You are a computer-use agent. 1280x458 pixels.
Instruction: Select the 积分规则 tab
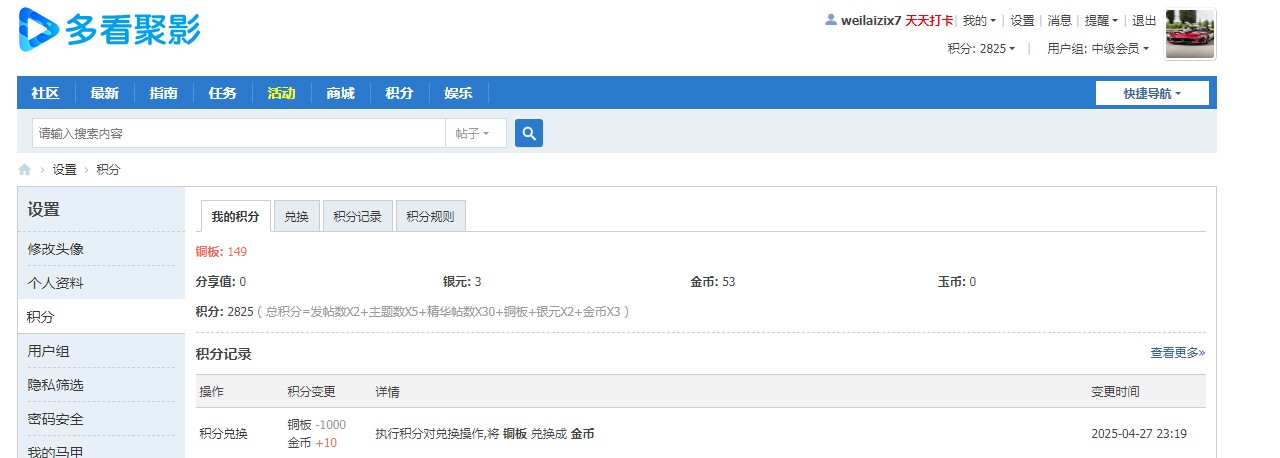[x=430, y=217]
